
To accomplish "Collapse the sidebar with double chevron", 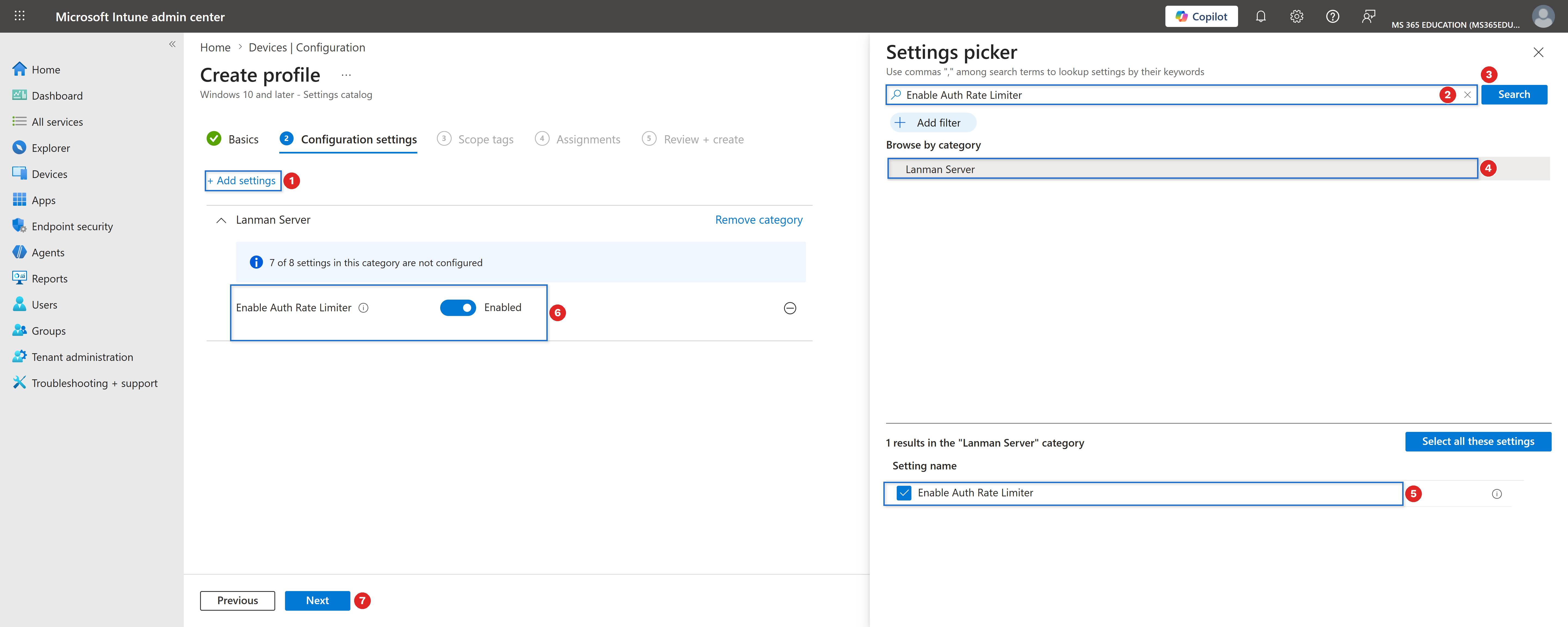I will (x=172, y=44).
